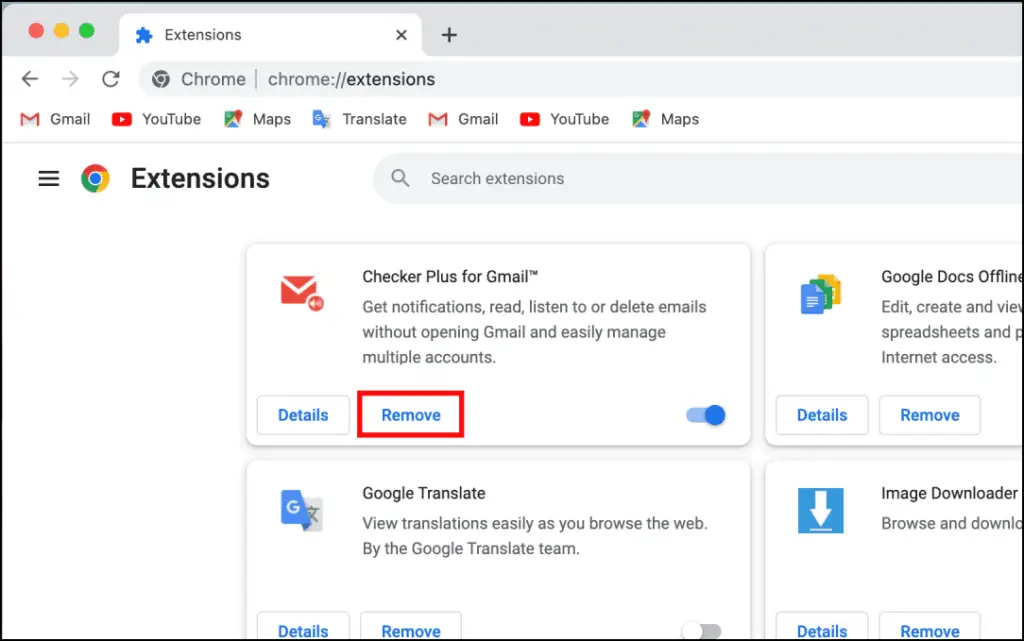Click the Google Docs Offline extension icon
The height and width of the screenshot is (641, 1024).
(x=821, y=294)
